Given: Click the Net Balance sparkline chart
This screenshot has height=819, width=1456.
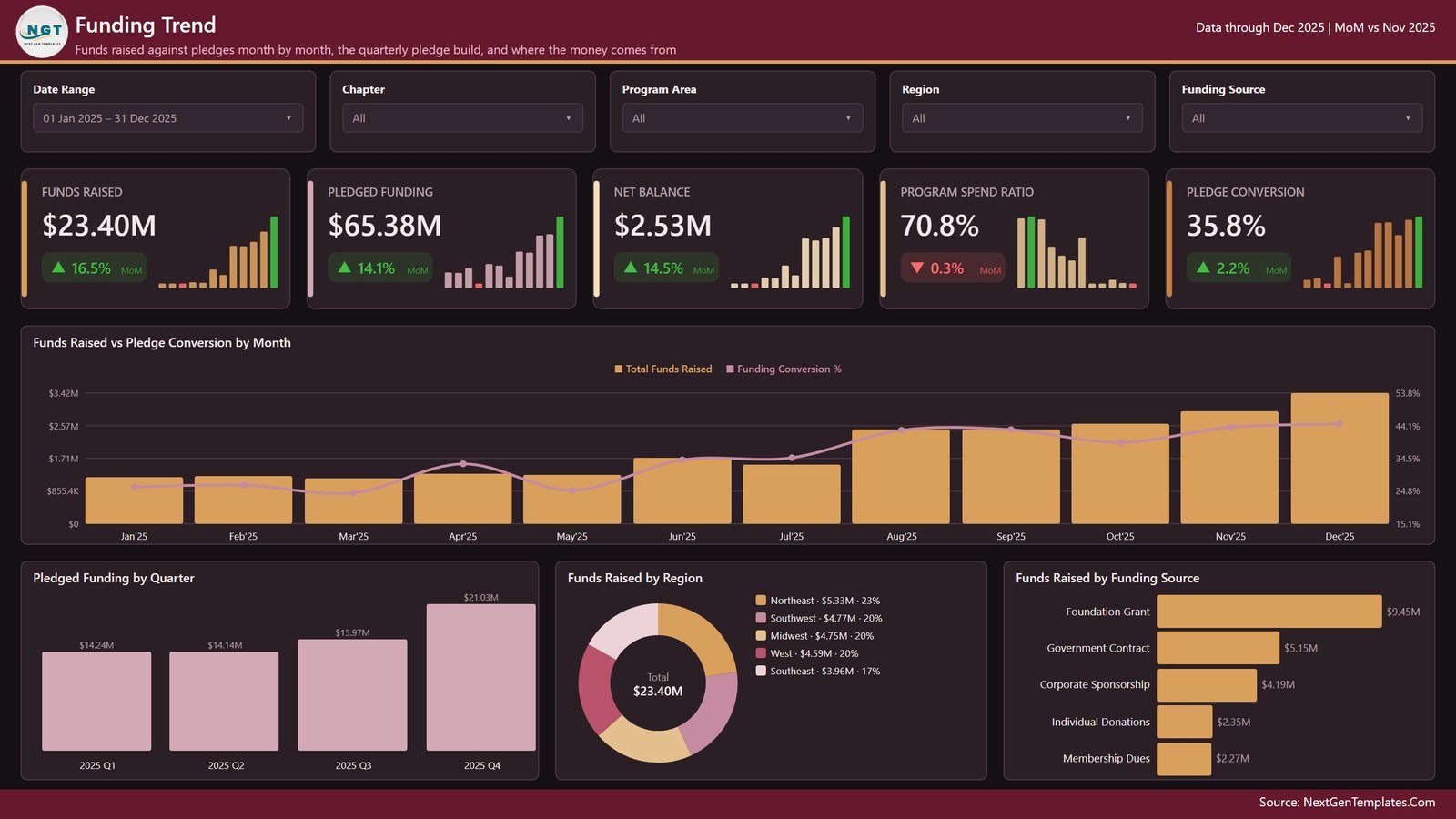Looking at the screenshot, I should click(790, 252).
